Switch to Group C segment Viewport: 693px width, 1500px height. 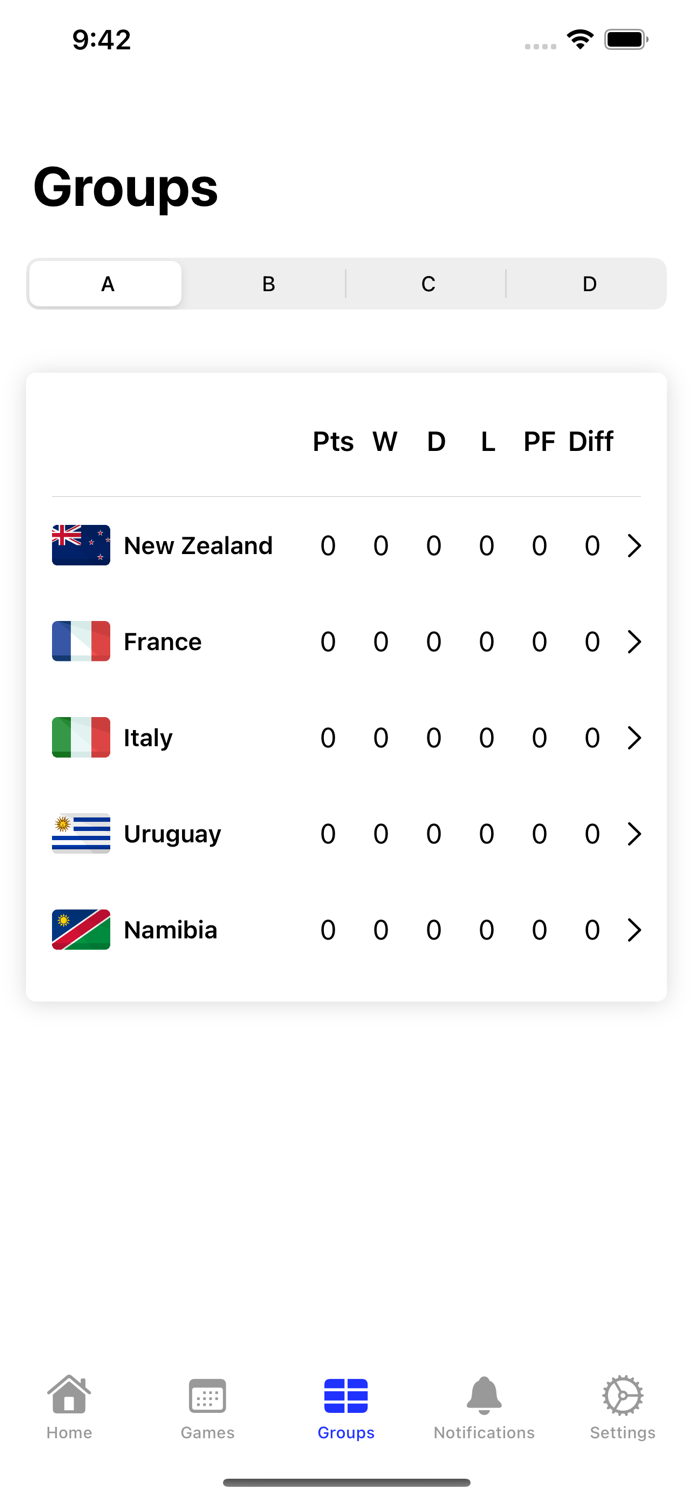pos(428,284)
